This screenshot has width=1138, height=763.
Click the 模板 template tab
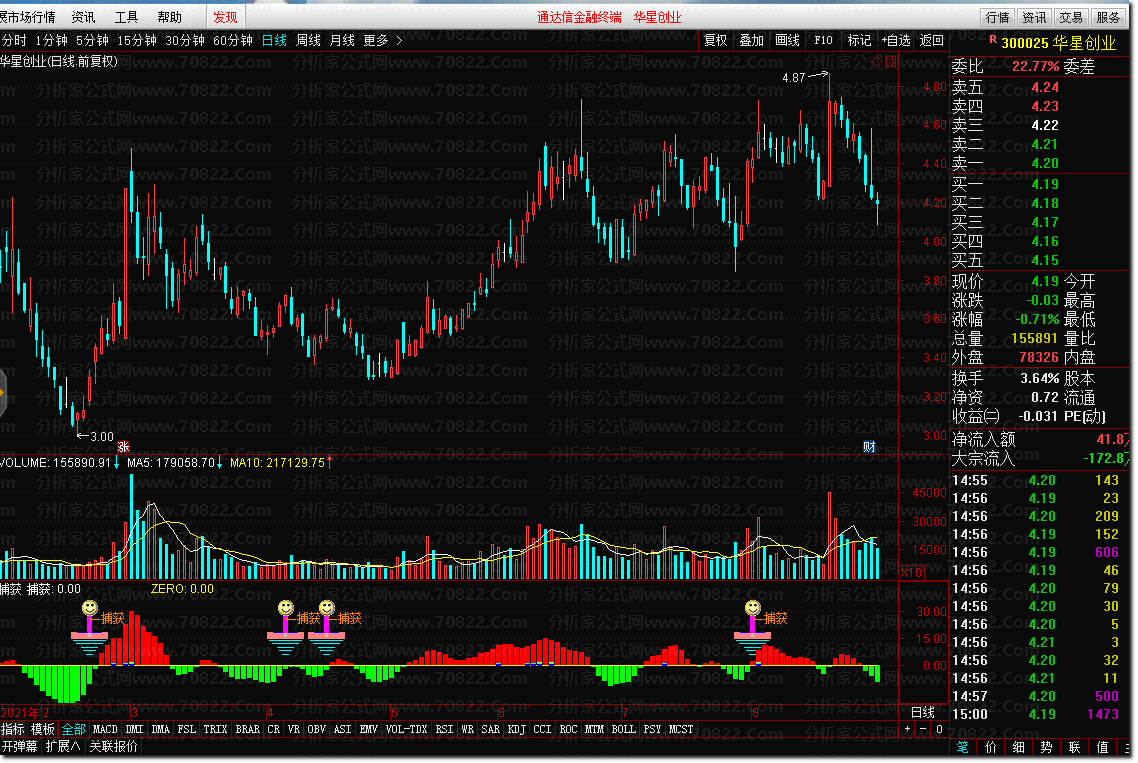click(x=43, y=729)
